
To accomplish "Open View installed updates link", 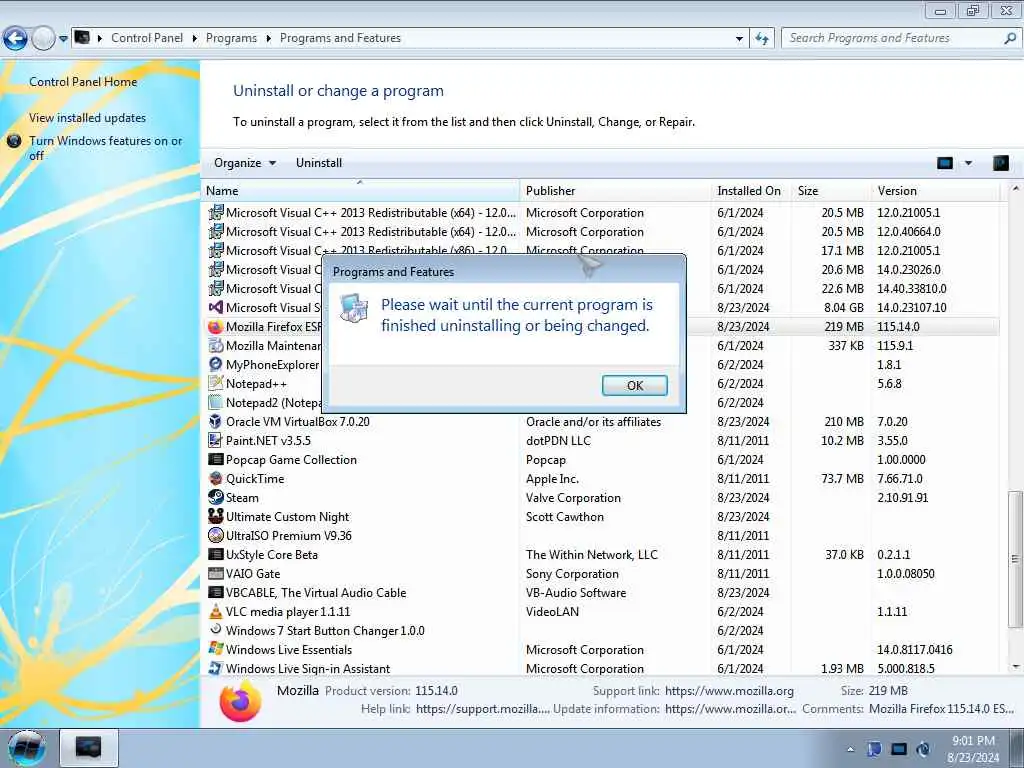I will [x=88, y=118].
